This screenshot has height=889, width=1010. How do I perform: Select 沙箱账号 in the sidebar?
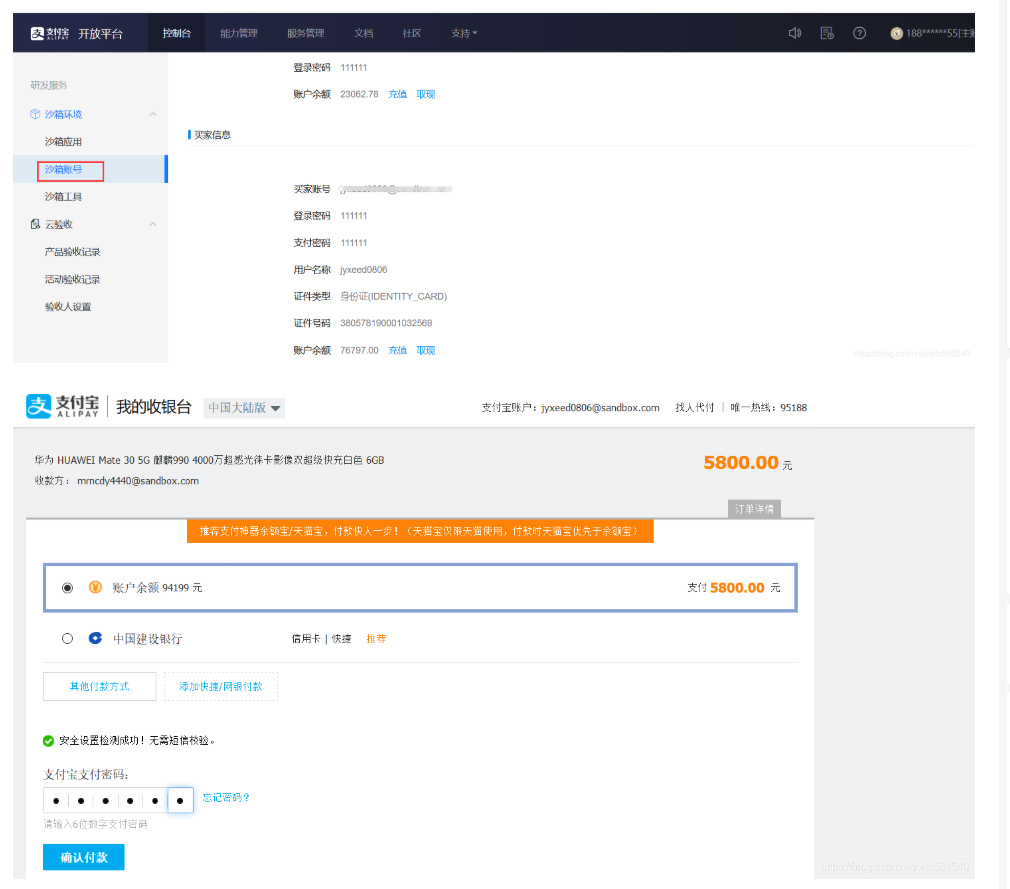[x=63, y=169]
